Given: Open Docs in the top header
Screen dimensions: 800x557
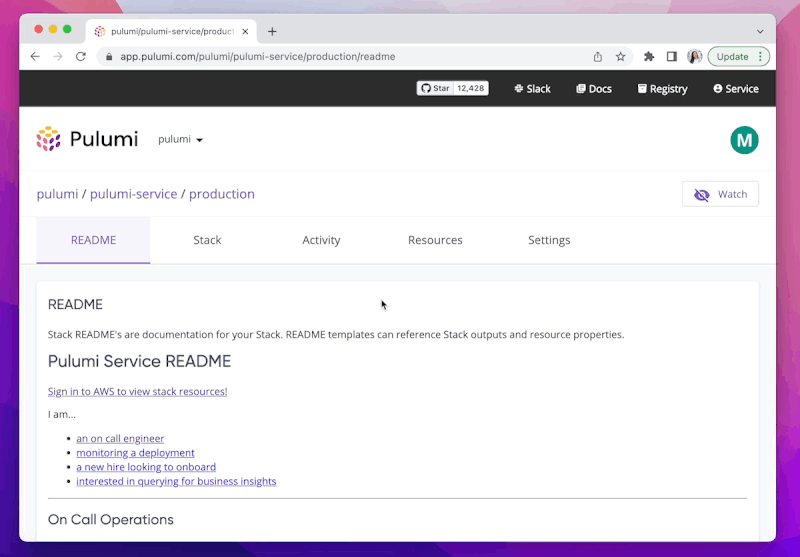Looking at the screenshot, I should [x=594, y=89].
